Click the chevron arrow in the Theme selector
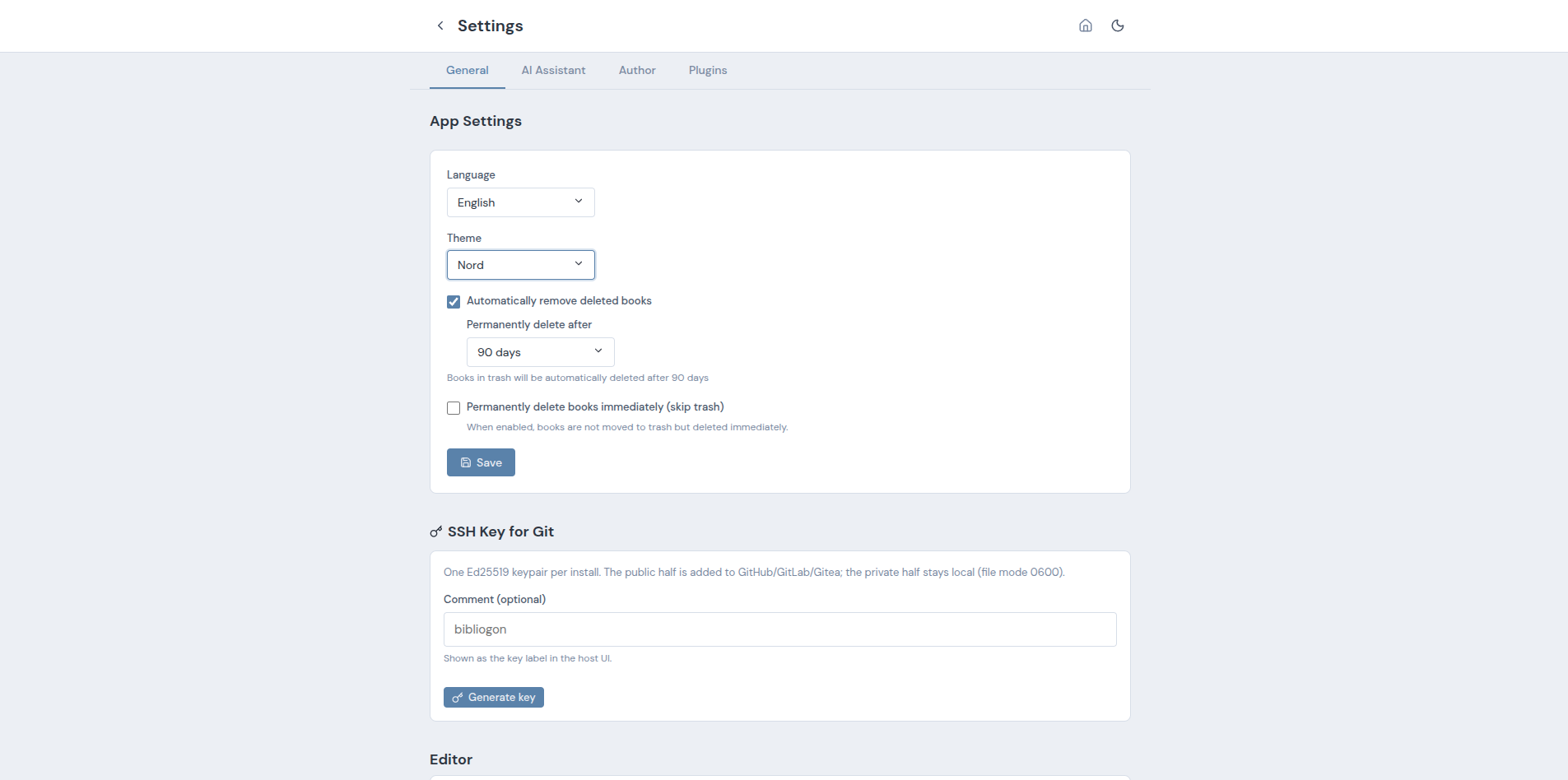Viewport: 1568px width, 780px height. (579, 264)
